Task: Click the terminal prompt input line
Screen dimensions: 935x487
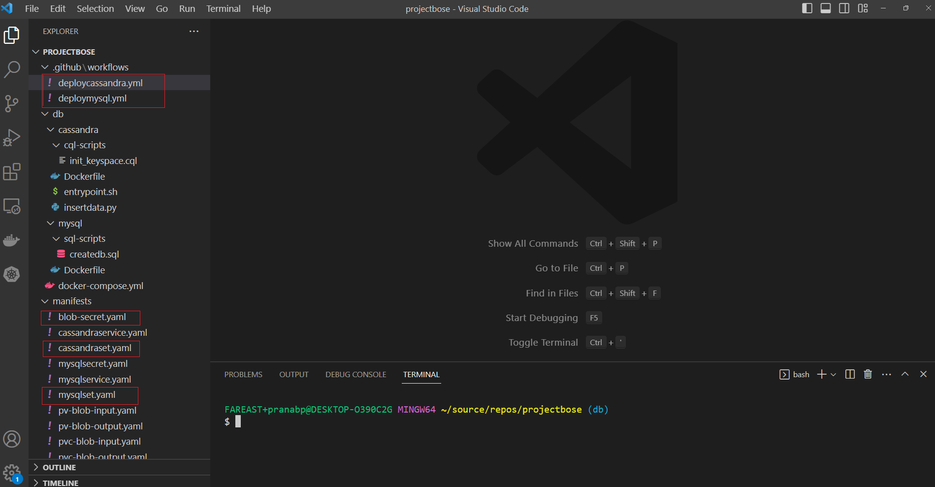Action: pyautogui.click(x=238, y=421)
